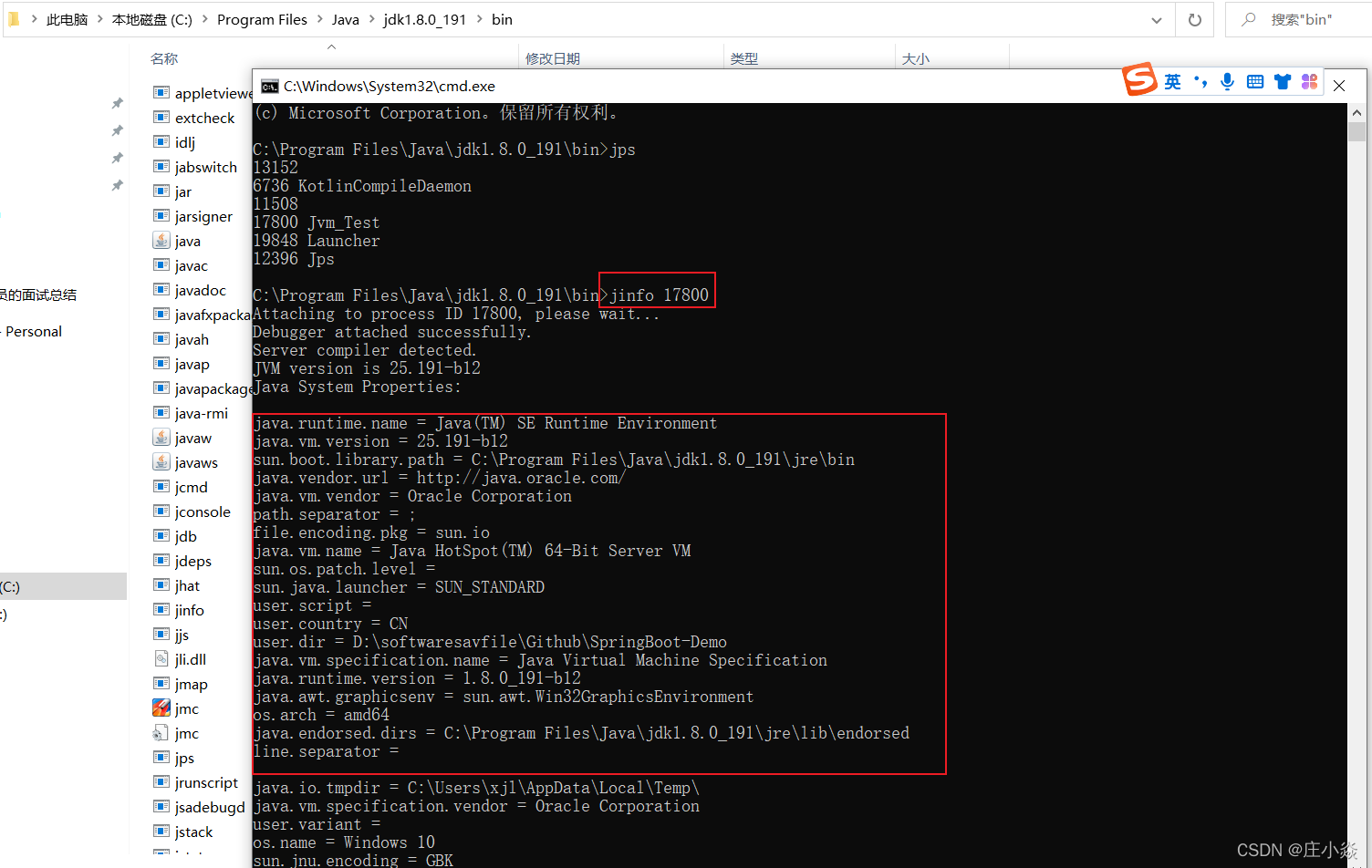
Task: Click the 大小 column header
Action: click(x=916, y=57)
